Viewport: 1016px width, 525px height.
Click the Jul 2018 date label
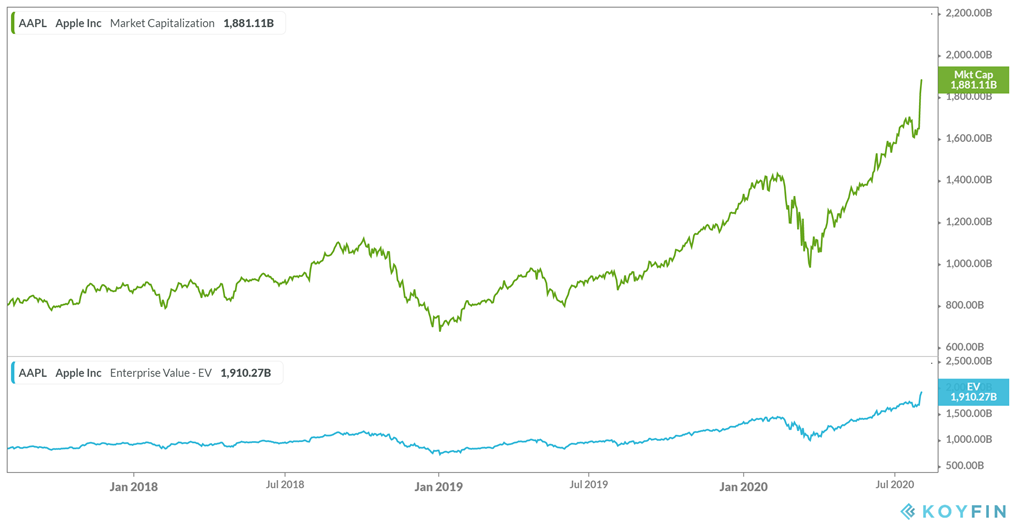point(283,484)
